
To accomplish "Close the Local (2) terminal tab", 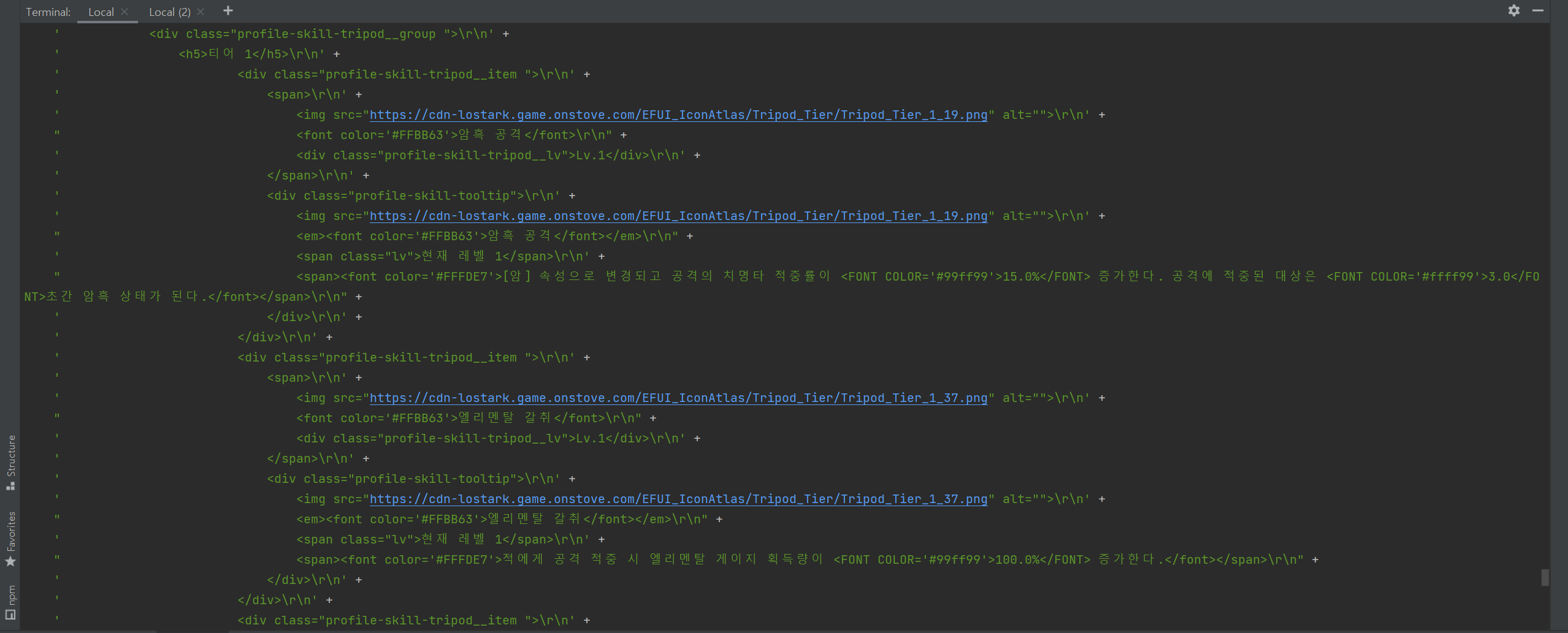I will [201, 12].
